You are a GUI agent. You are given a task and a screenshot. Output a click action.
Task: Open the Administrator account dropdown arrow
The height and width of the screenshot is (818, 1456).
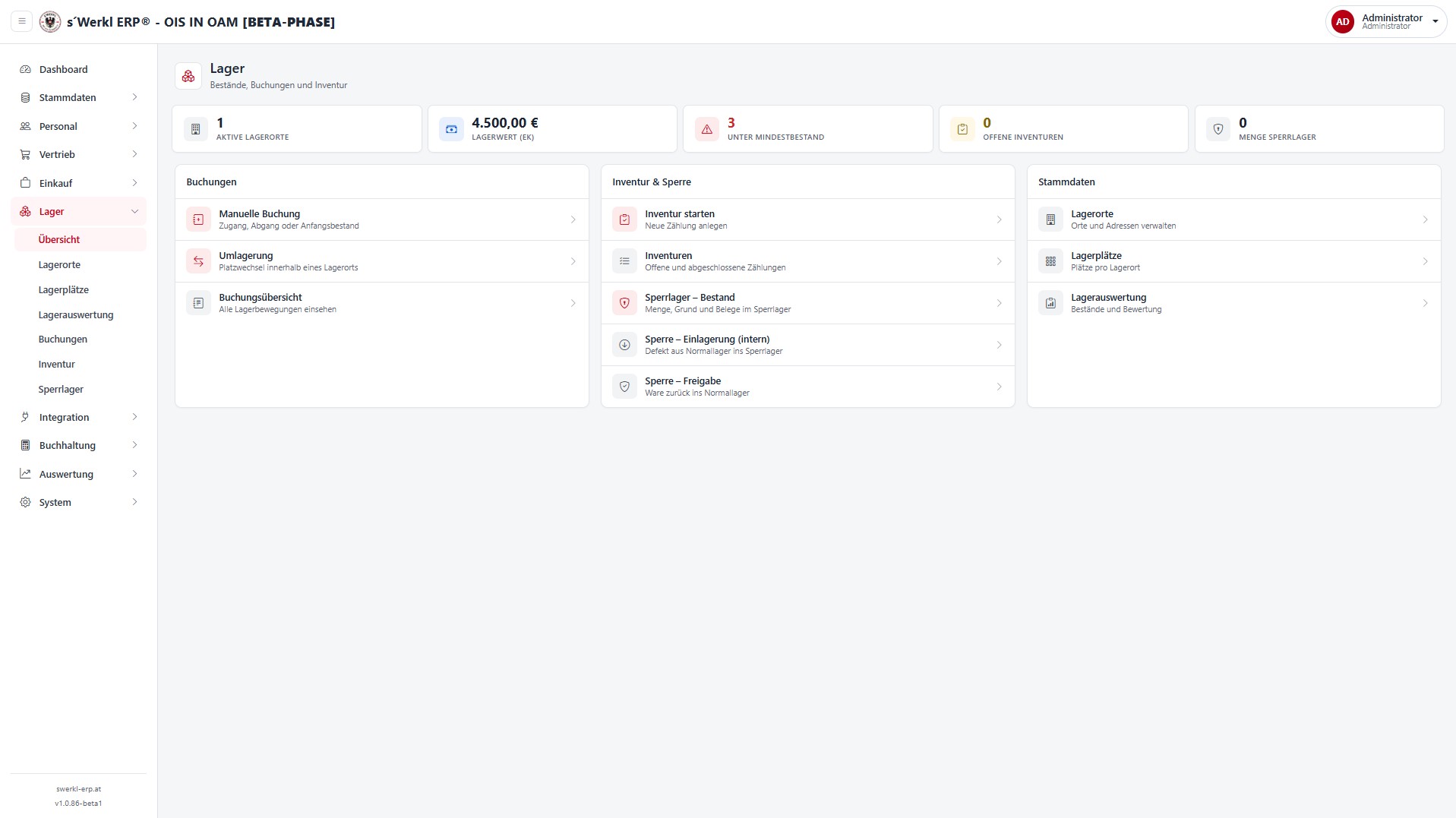1435,21
